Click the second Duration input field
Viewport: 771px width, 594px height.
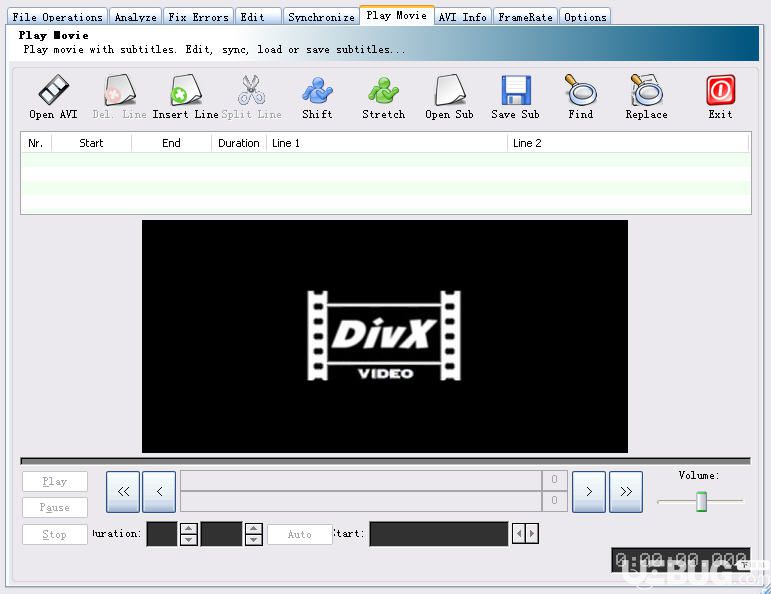[221, 534]
